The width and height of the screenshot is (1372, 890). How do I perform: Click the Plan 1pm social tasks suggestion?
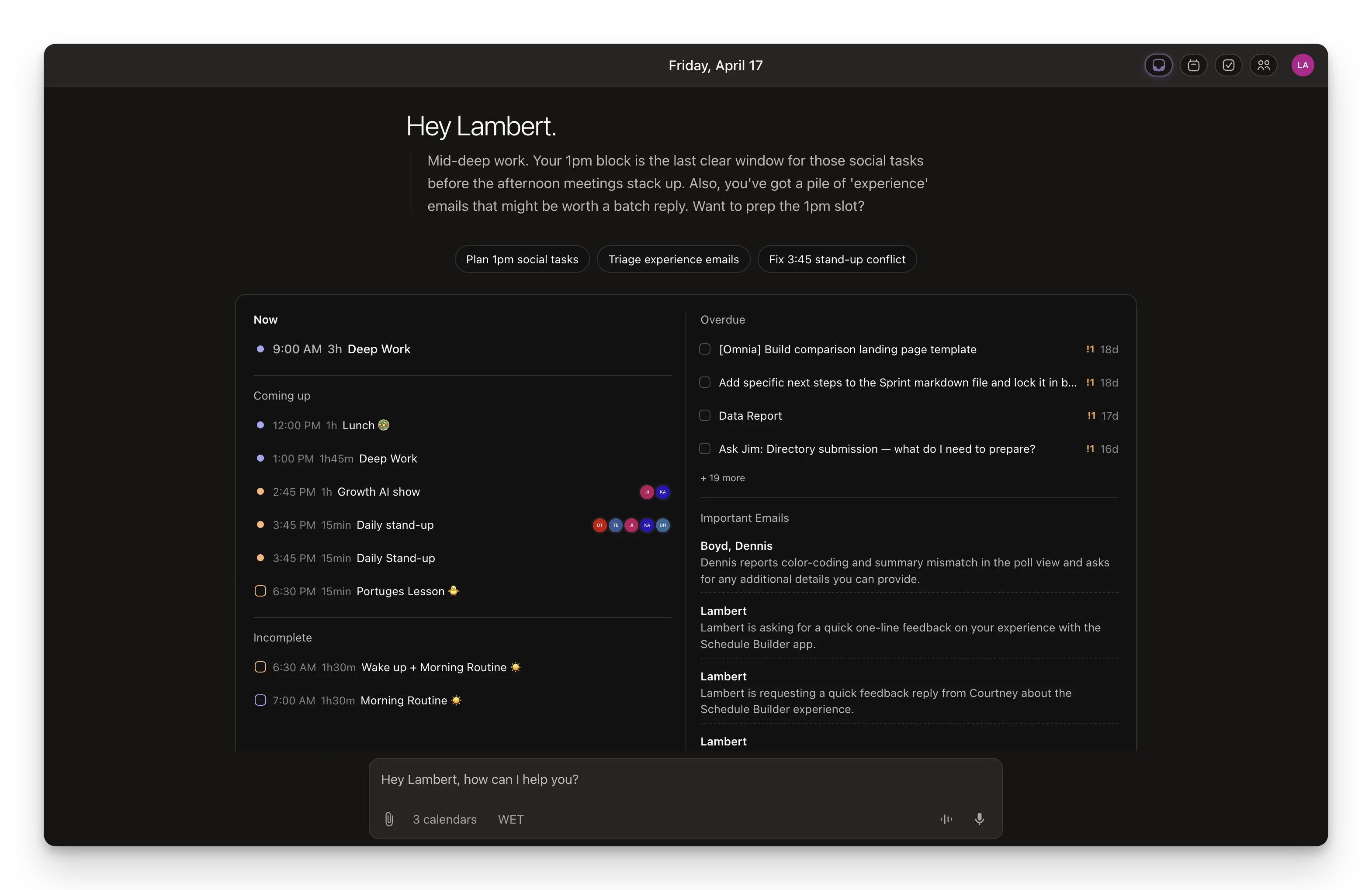point(522,259)
